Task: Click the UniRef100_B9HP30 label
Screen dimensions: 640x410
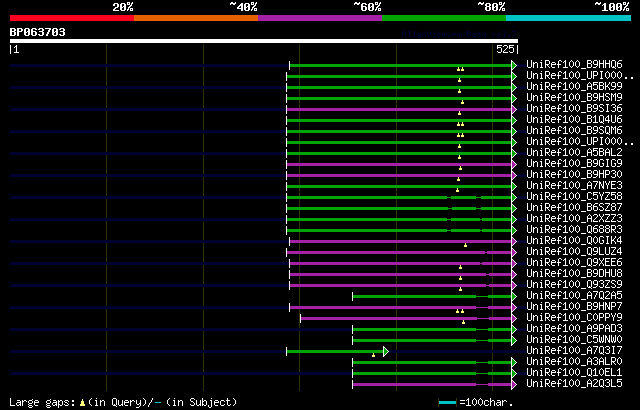Action: click(x=574, y=175)
